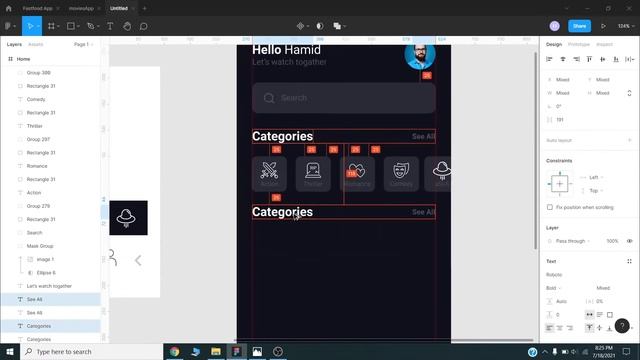Open Figma from the Windows taskbar
Image resolution: width=640 pixels, height=360 pixels.
236,351
